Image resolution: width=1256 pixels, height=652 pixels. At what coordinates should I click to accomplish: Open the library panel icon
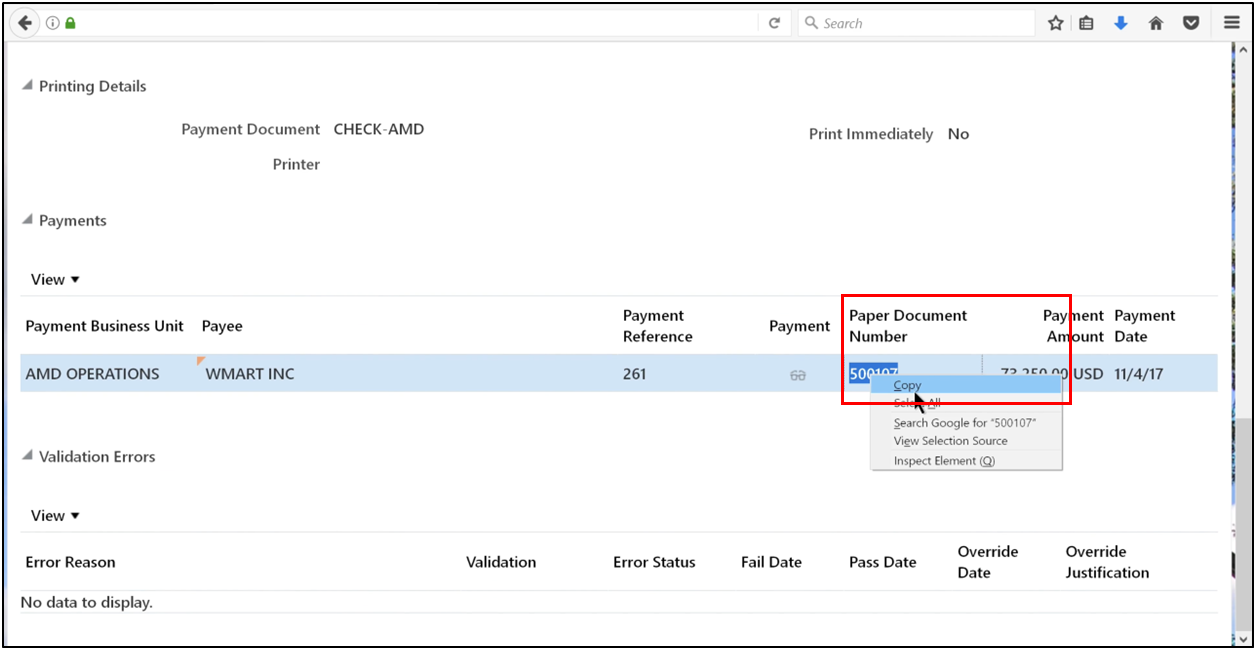pyautogui.click(x=1086, y=22)
